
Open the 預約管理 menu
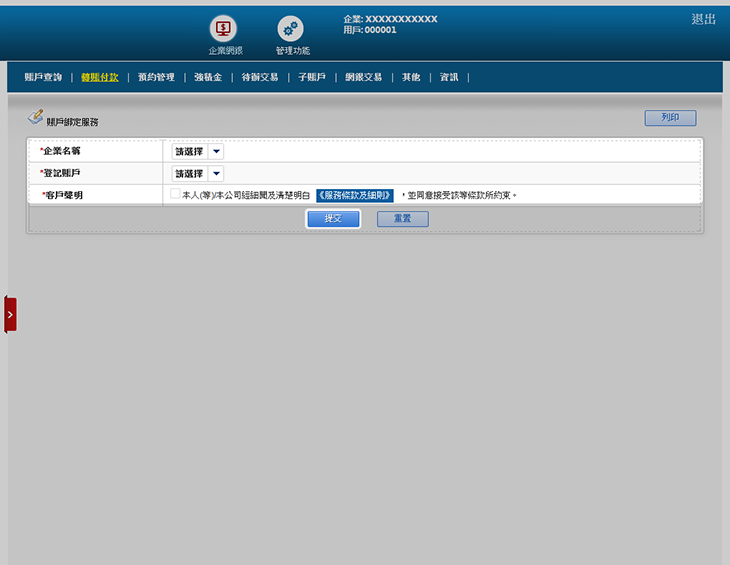156,77
